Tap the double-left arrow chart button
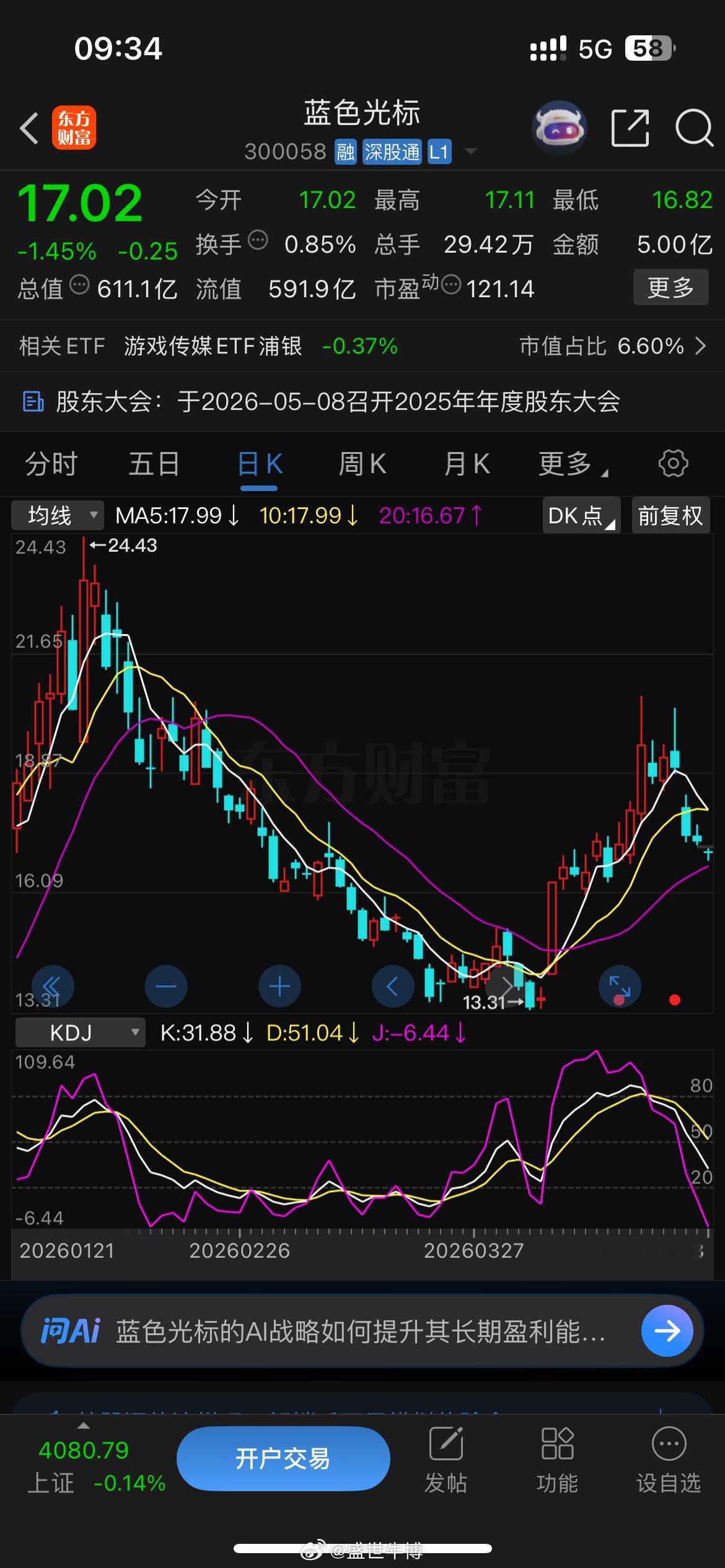The image size is (725, 1568). click(x=53, y=986)
